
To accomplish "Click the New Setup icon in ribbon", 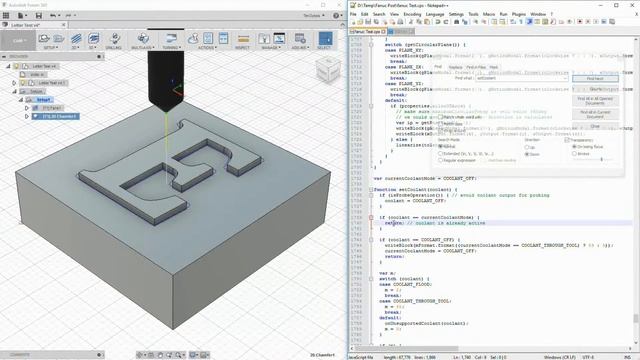I will (x=44, y=38).
